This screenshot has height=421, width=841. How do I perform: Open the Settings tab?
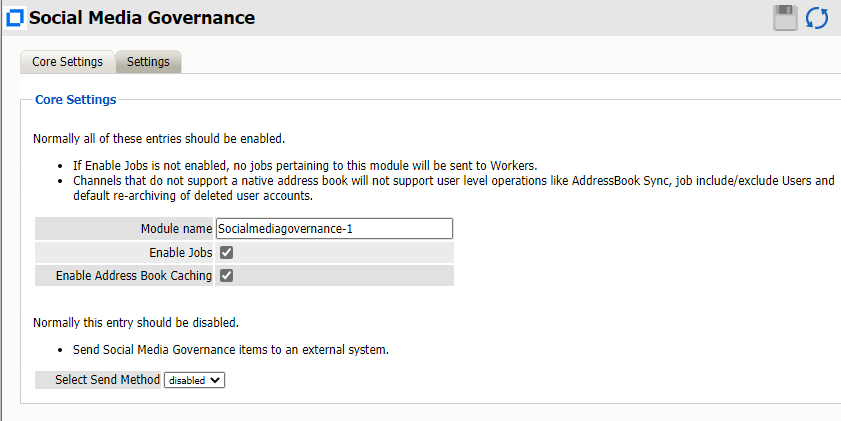click(x=148, y=62)
